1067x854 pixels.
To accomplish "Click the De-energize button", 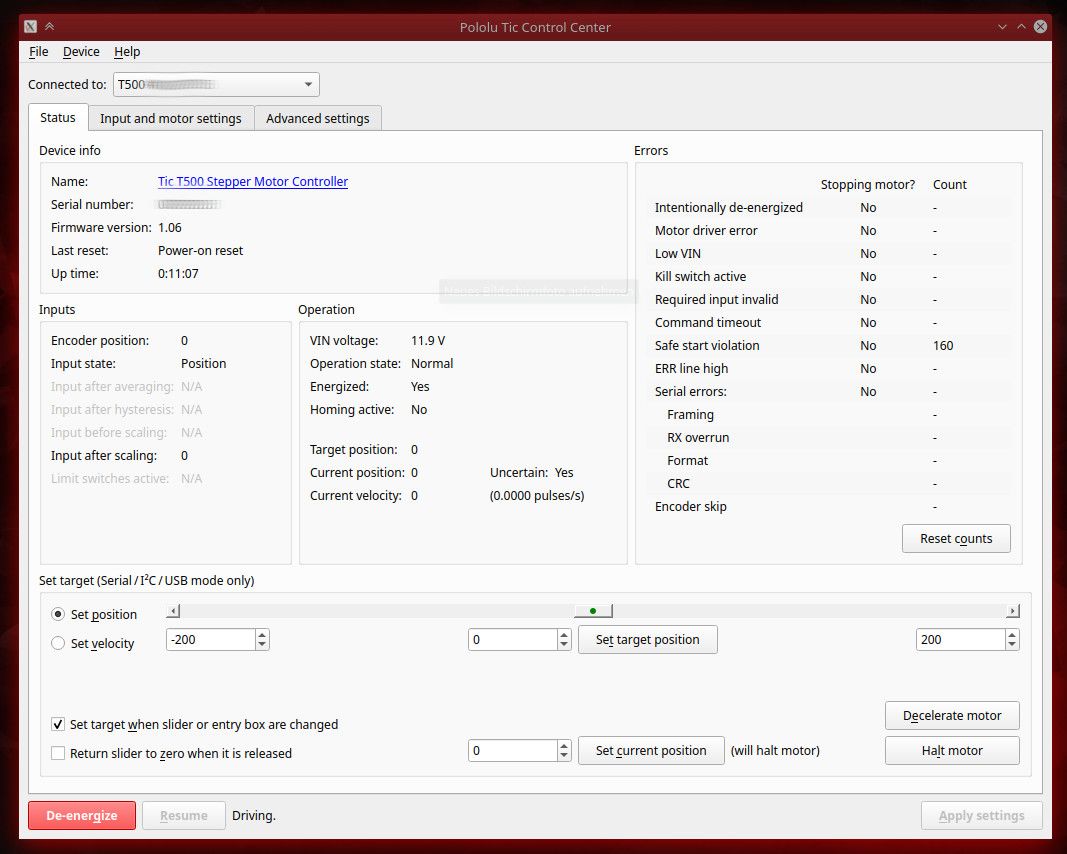I will click(x=81, y=815).
